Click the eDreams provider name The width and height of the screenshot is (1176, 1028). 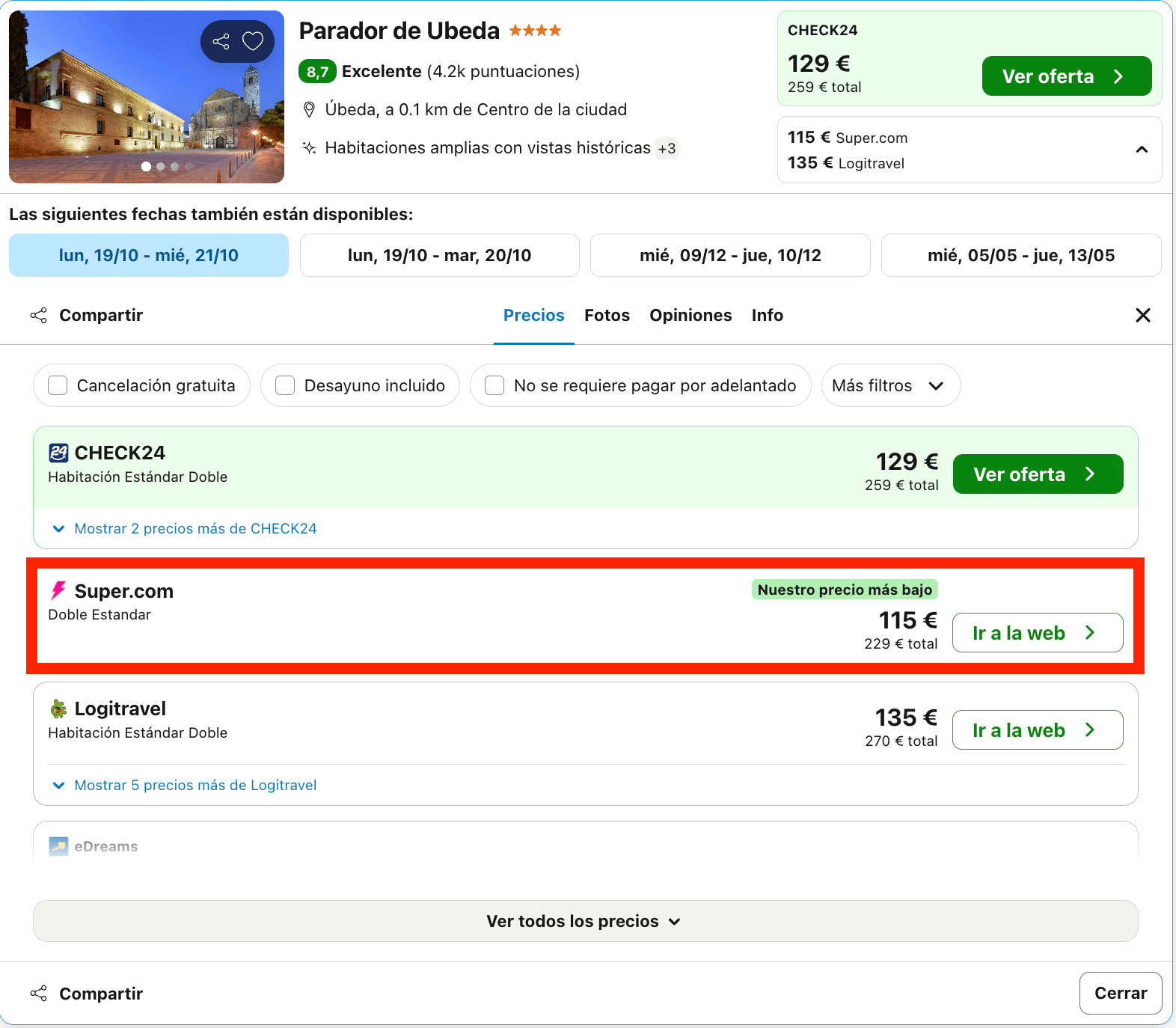(x=106, y=846)
